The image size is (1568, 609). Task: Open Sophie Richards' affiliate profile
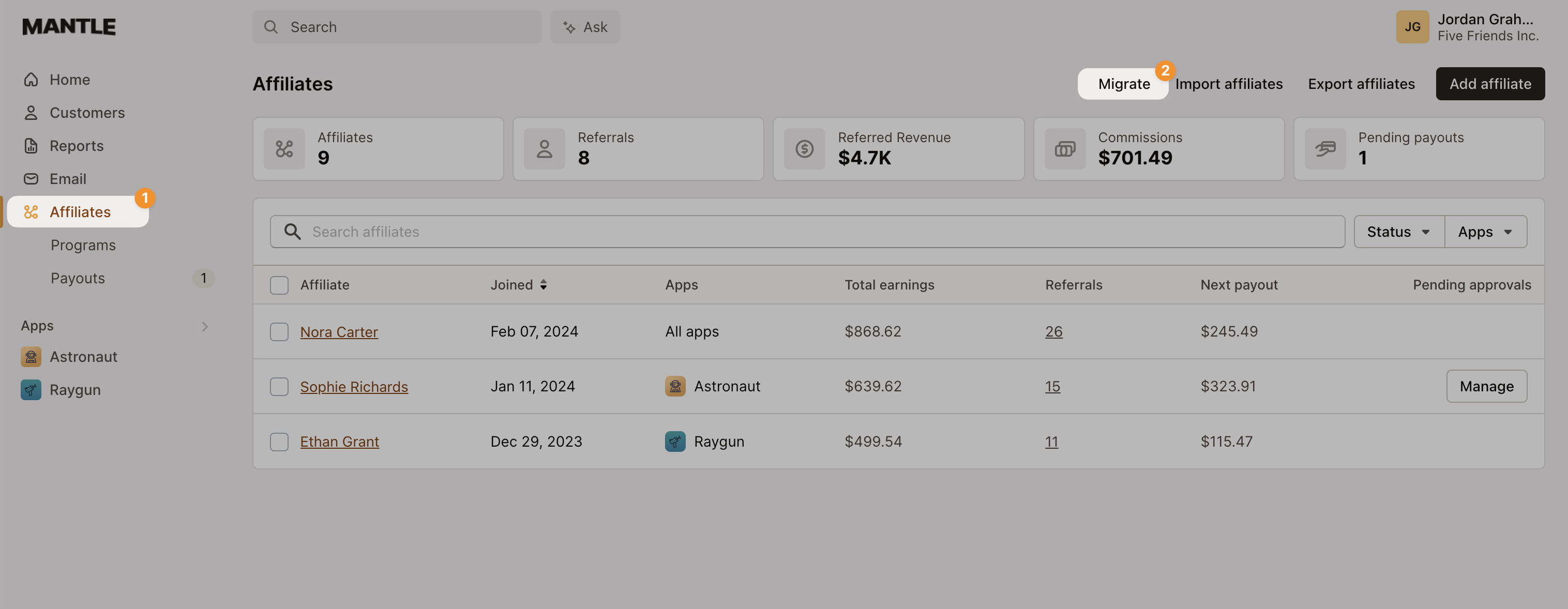point(354,386)
